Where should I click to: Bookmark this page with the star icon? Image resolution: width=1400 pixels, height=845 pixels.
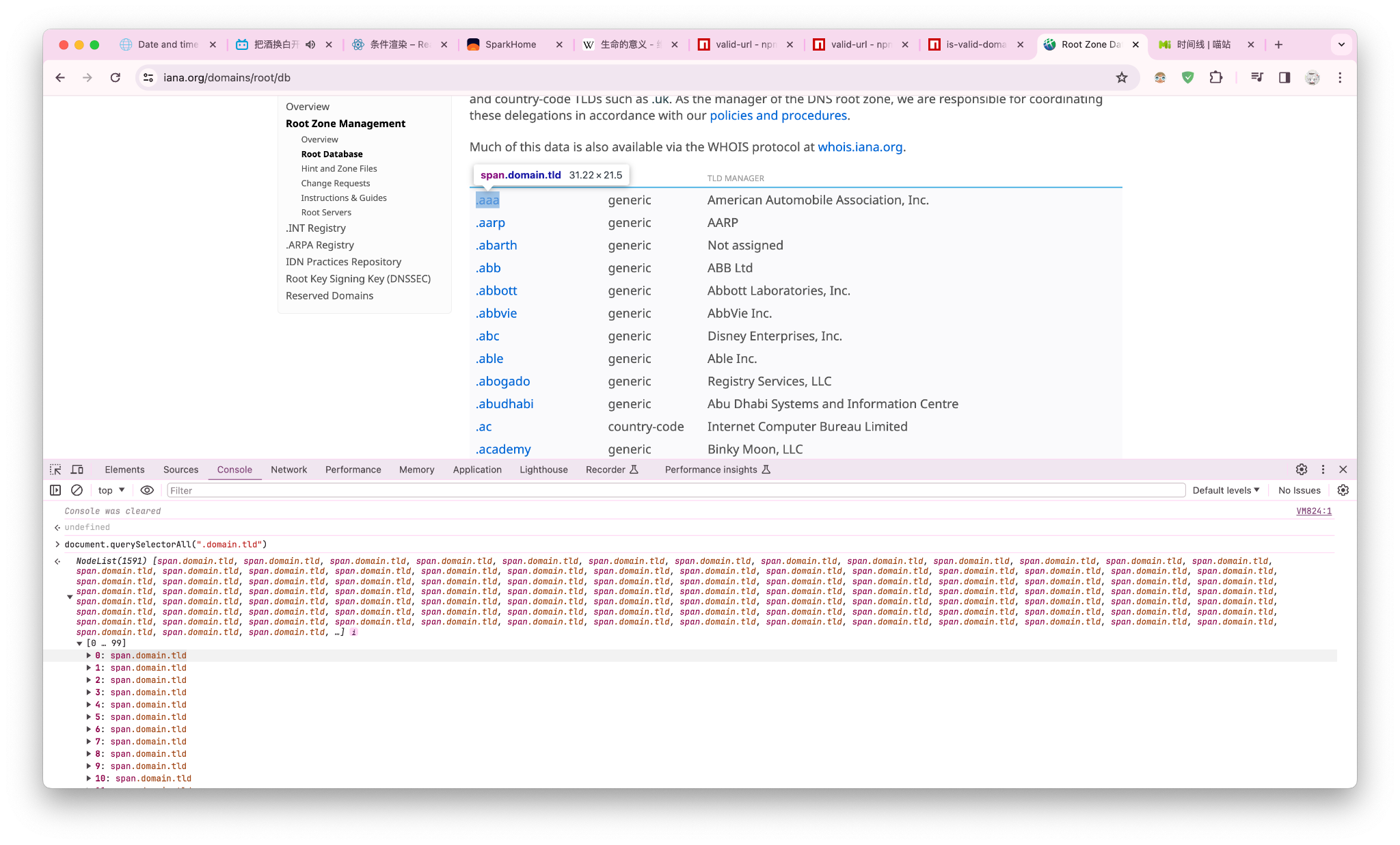(x=1122, y=77)
